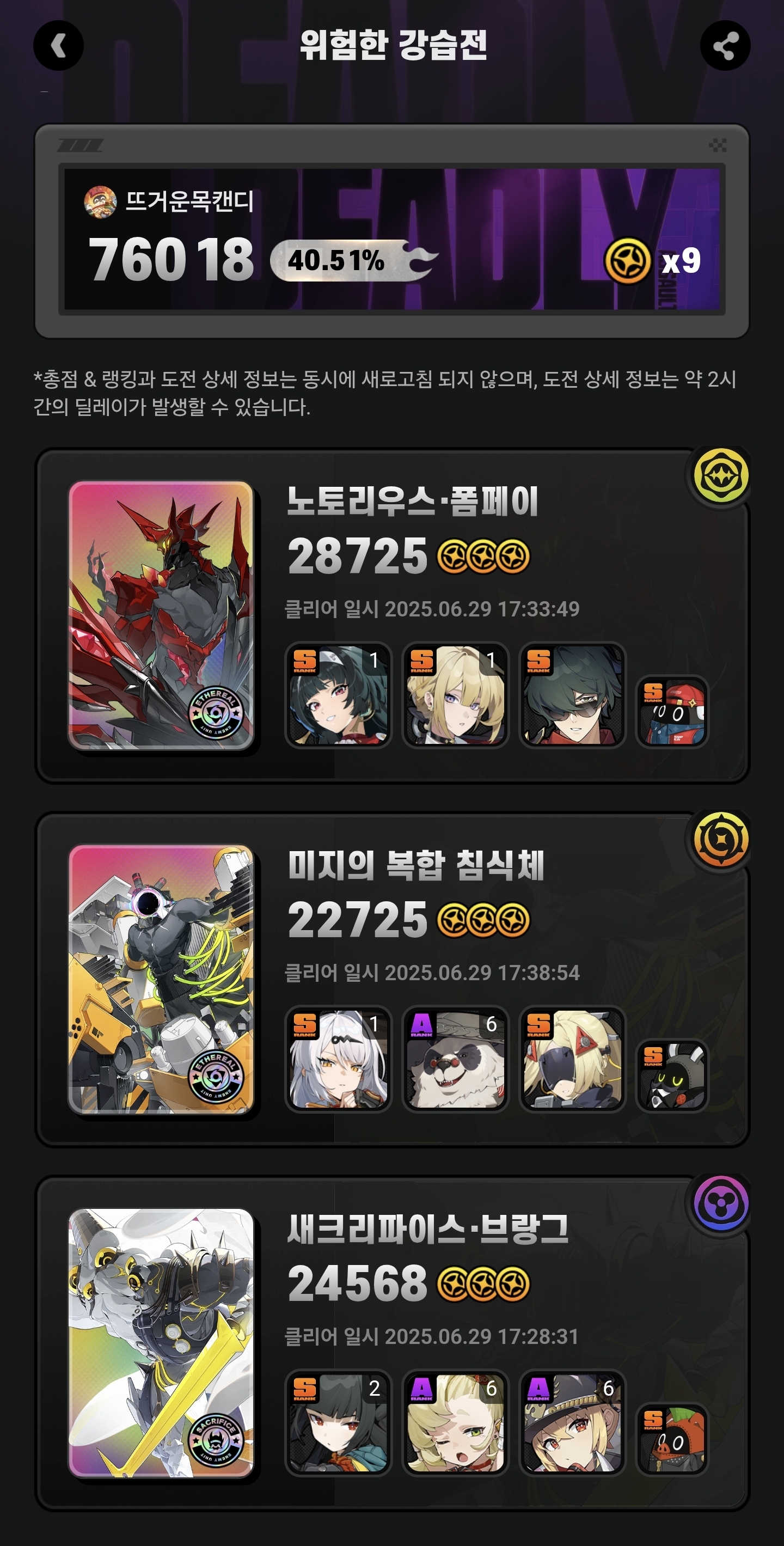Click the 28725 score with three medals

(408, 556)
